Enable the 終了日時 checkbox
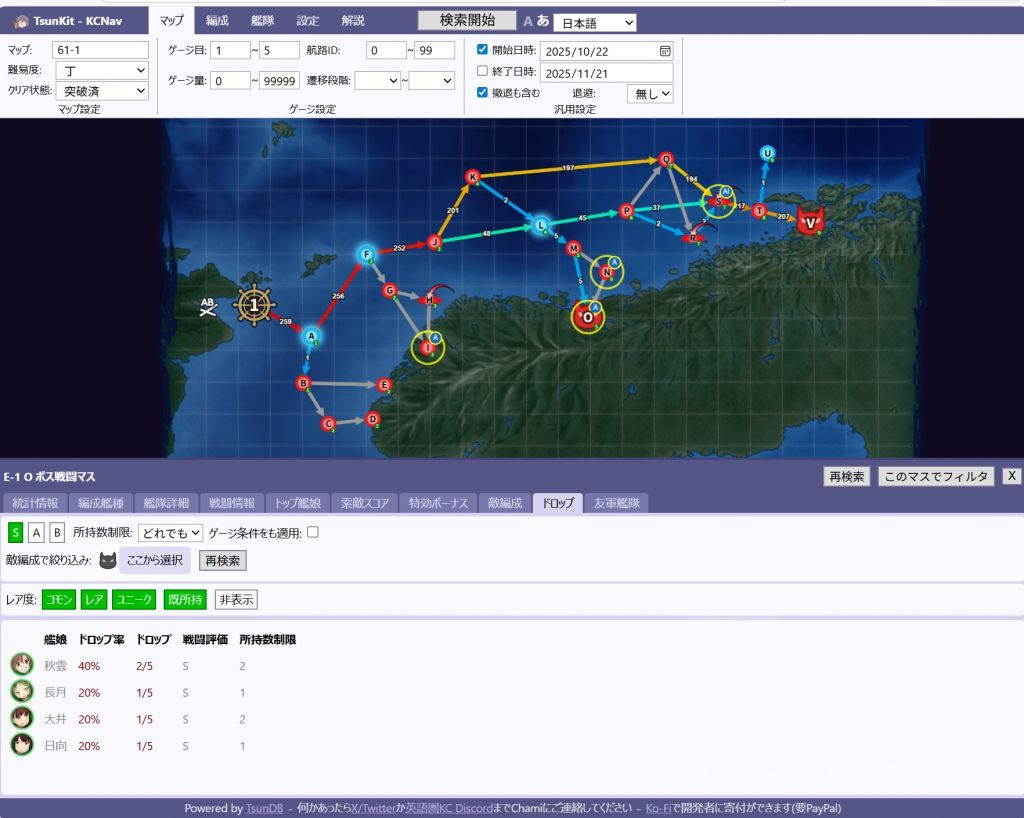Image resolution: width=1024 pixels, height=818 pixels. pos(483,71)
